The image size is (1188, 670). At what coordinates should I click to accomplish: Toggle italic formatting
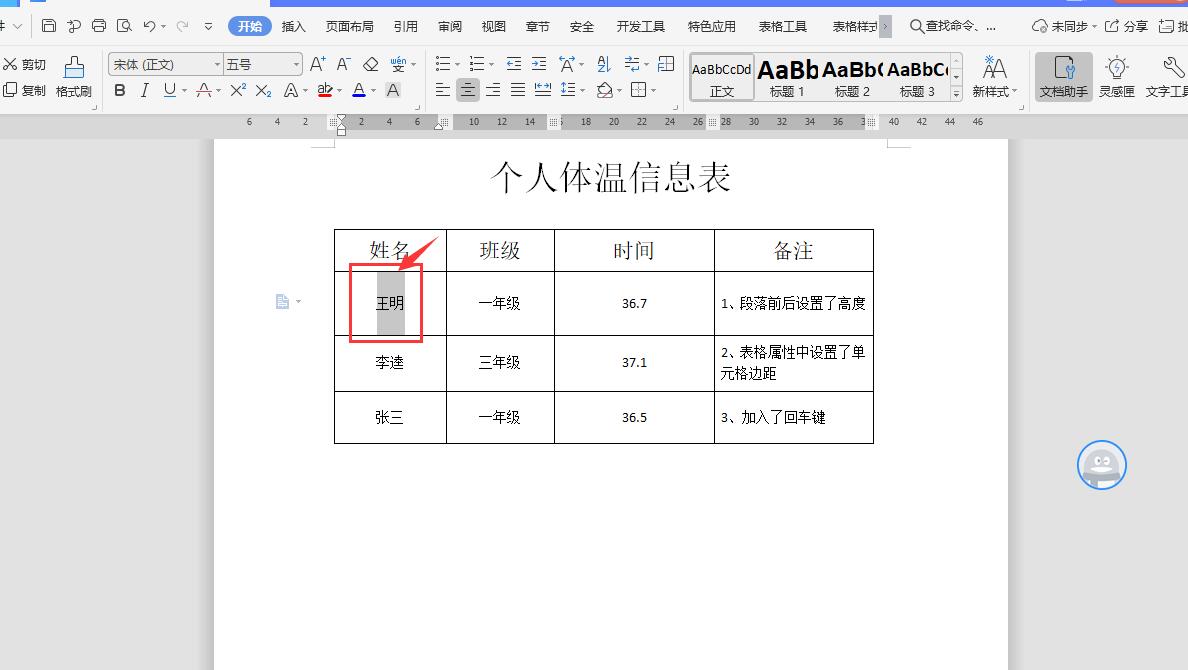tap(144, 90)
